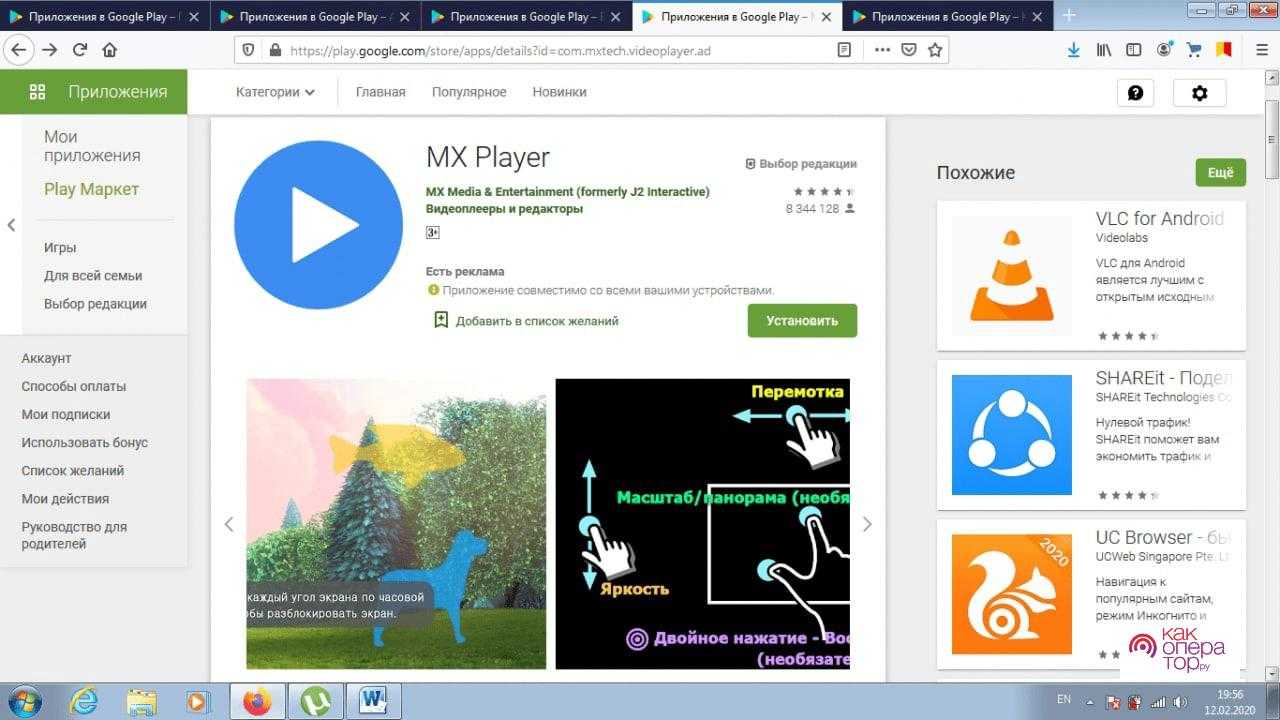The width and height of the screenshot is (1280, 720).
Task: Add MX Player to wishlist
Action: click(x=526, y=321)
